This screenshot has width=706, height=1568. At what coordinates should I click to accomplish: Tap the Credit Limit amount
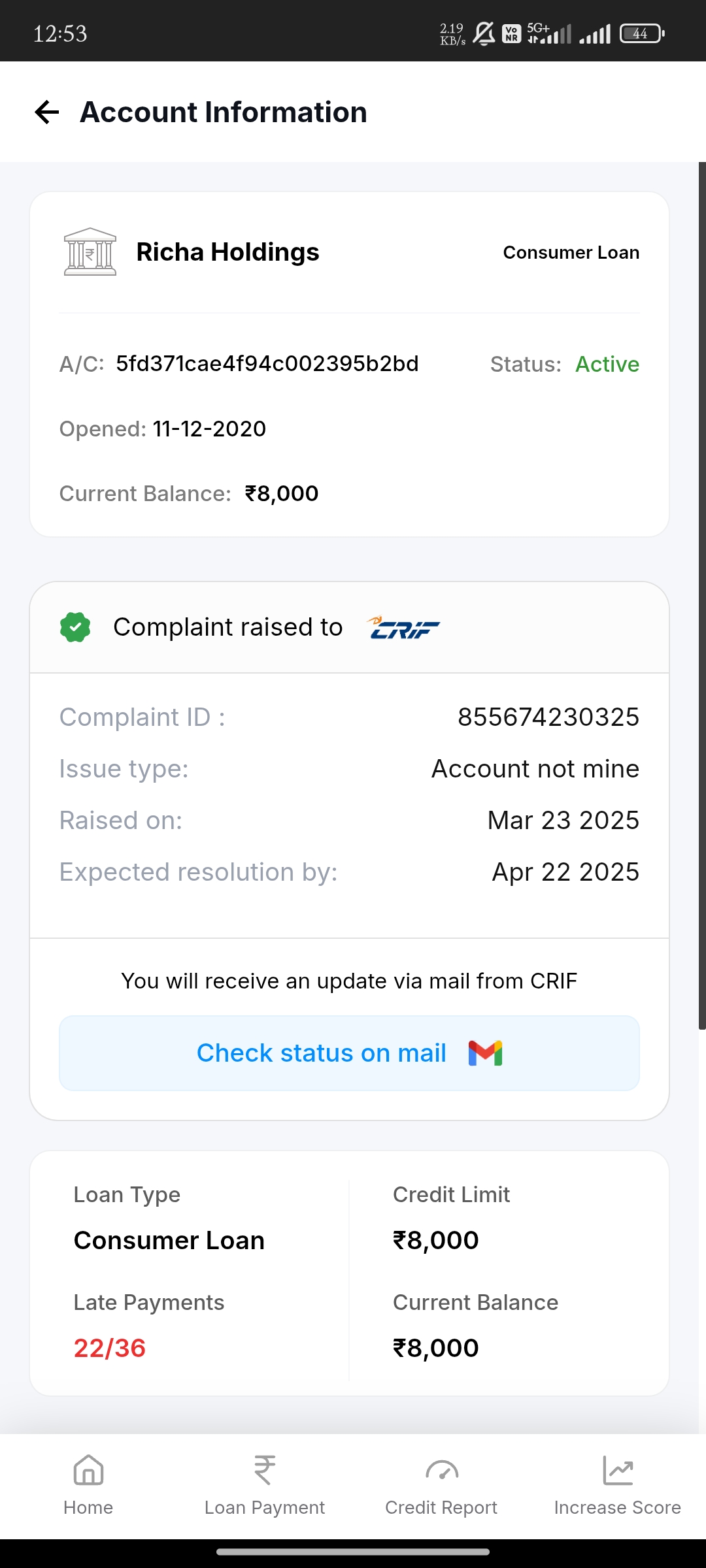click(x=436, y=1240)
